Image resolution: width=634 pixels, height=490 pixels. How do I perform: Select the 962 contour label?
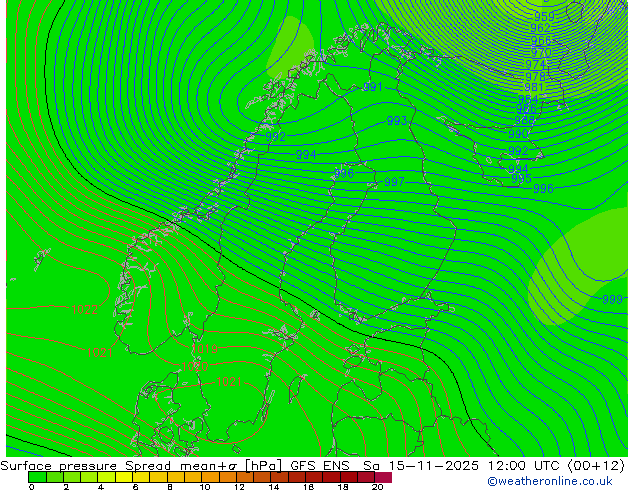coord(540,28)
